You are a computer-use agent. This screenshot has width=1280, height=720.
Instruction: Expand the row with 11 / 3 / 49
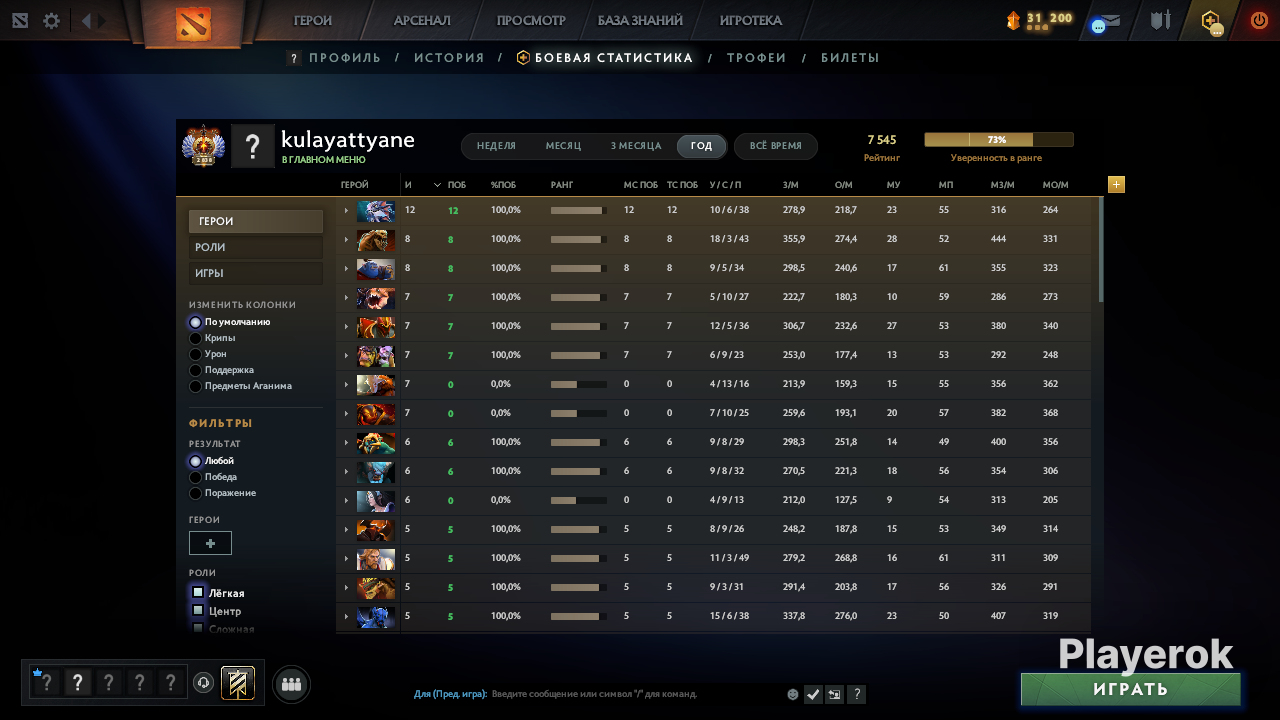346,559
